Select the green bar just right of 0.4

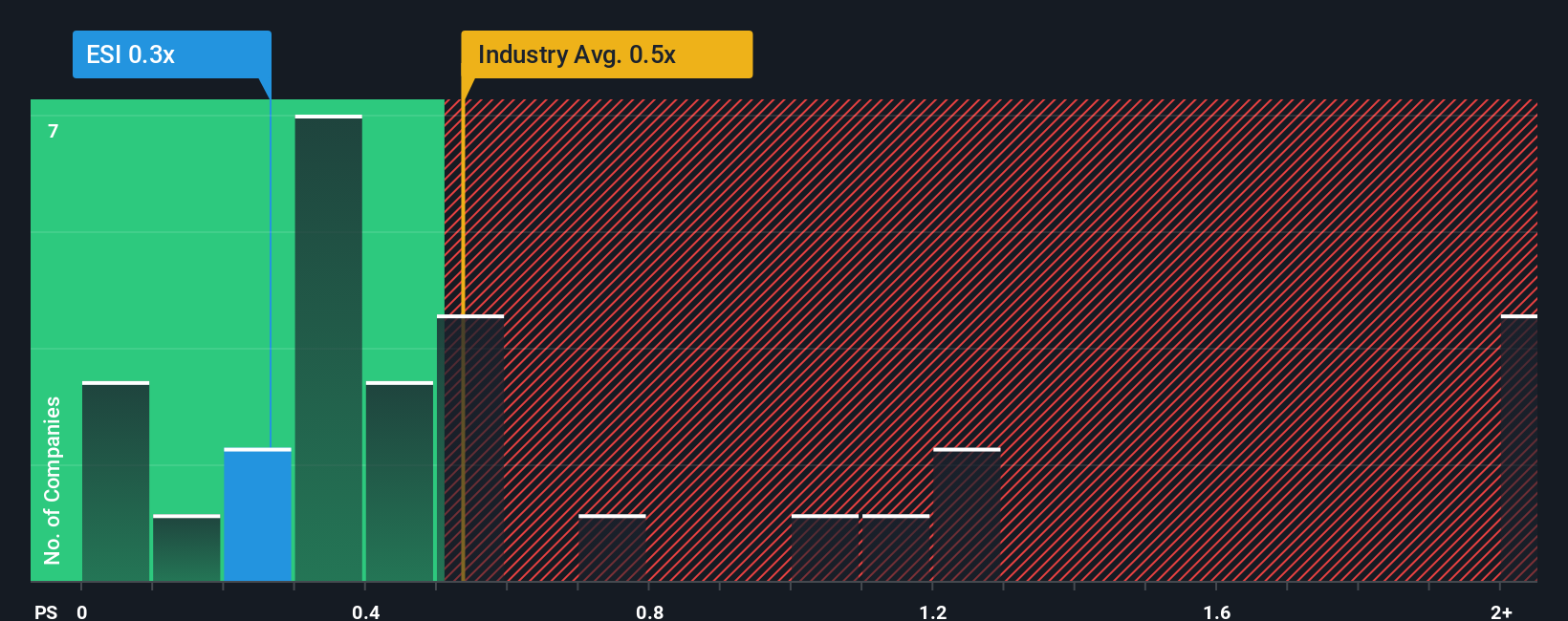(x=400, y=482)
